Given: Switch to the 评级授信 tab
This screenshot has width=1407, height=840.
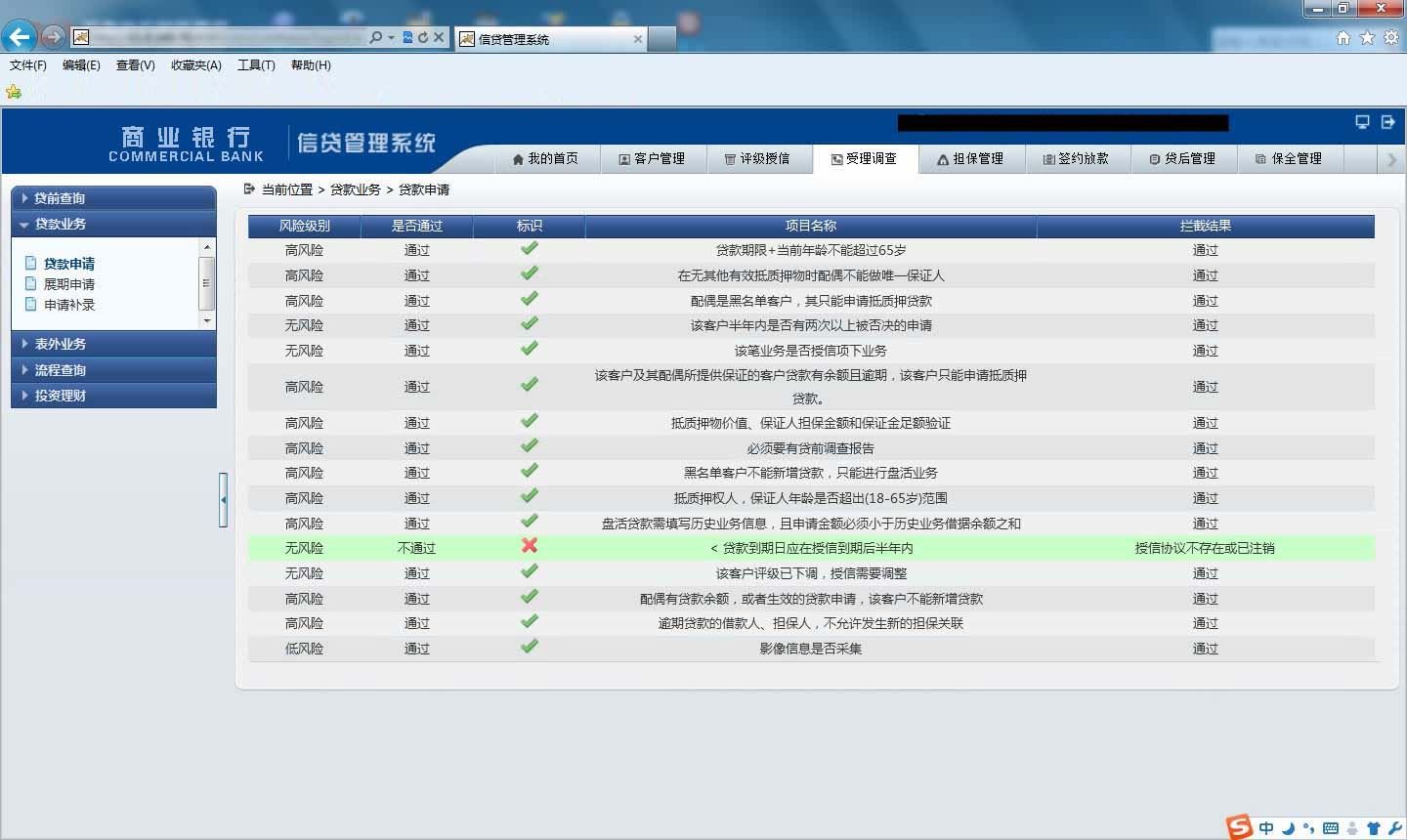Looking at the screenshot, I should pyautogui.click(x=757, y=158).
